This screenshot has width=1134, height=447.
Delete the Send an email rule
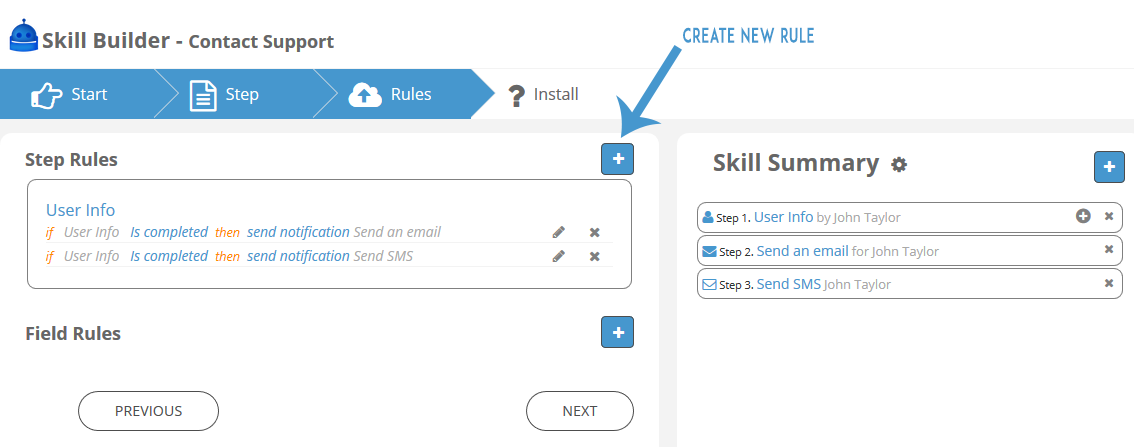pos(594,232)
